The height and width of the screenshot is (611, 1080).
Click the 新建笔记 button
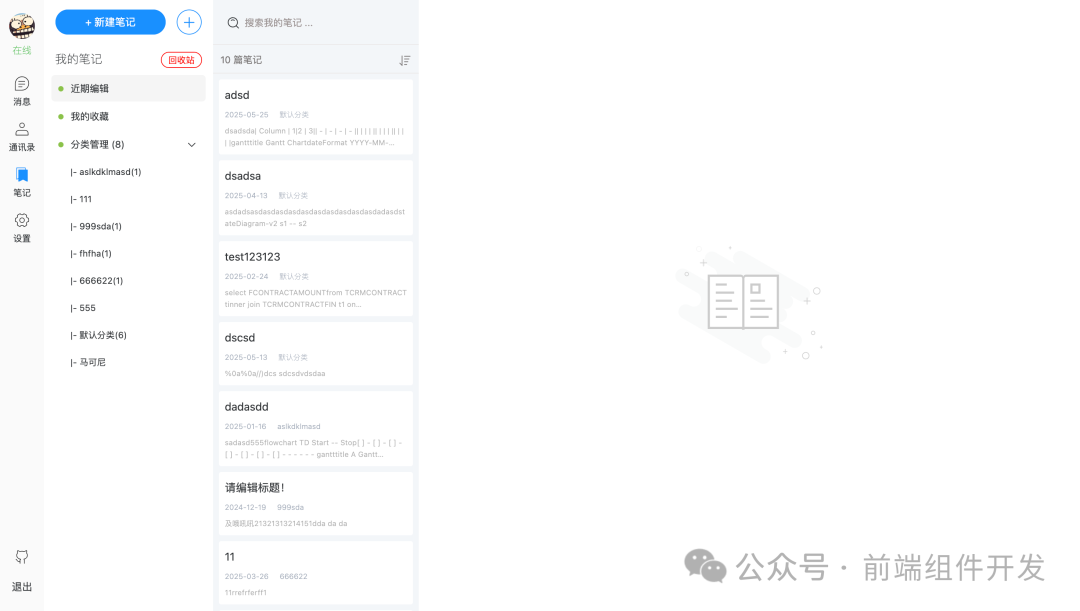click(110, 22)
